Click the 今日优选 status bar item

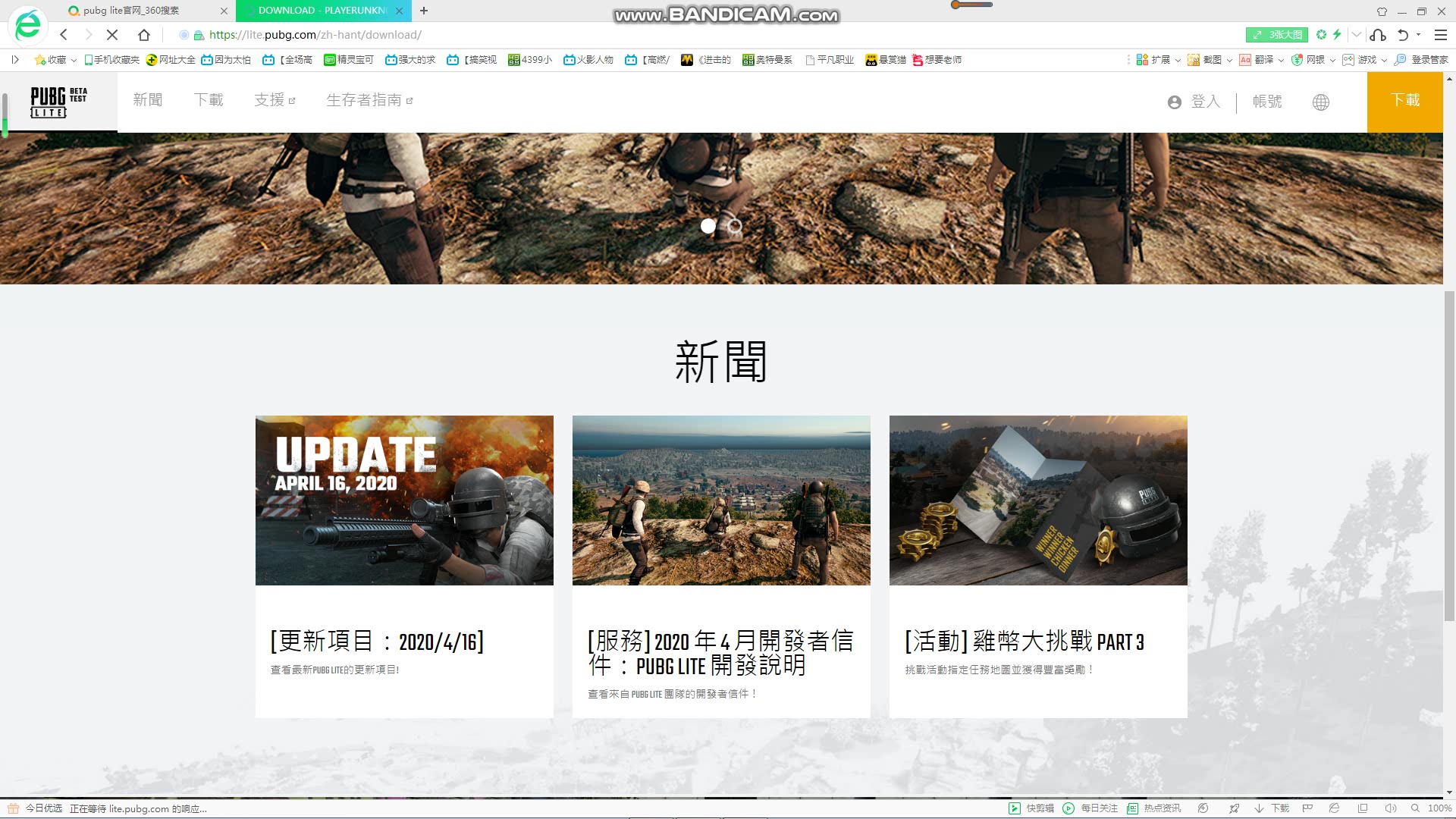pyautogui.click(x=36, y=808)
